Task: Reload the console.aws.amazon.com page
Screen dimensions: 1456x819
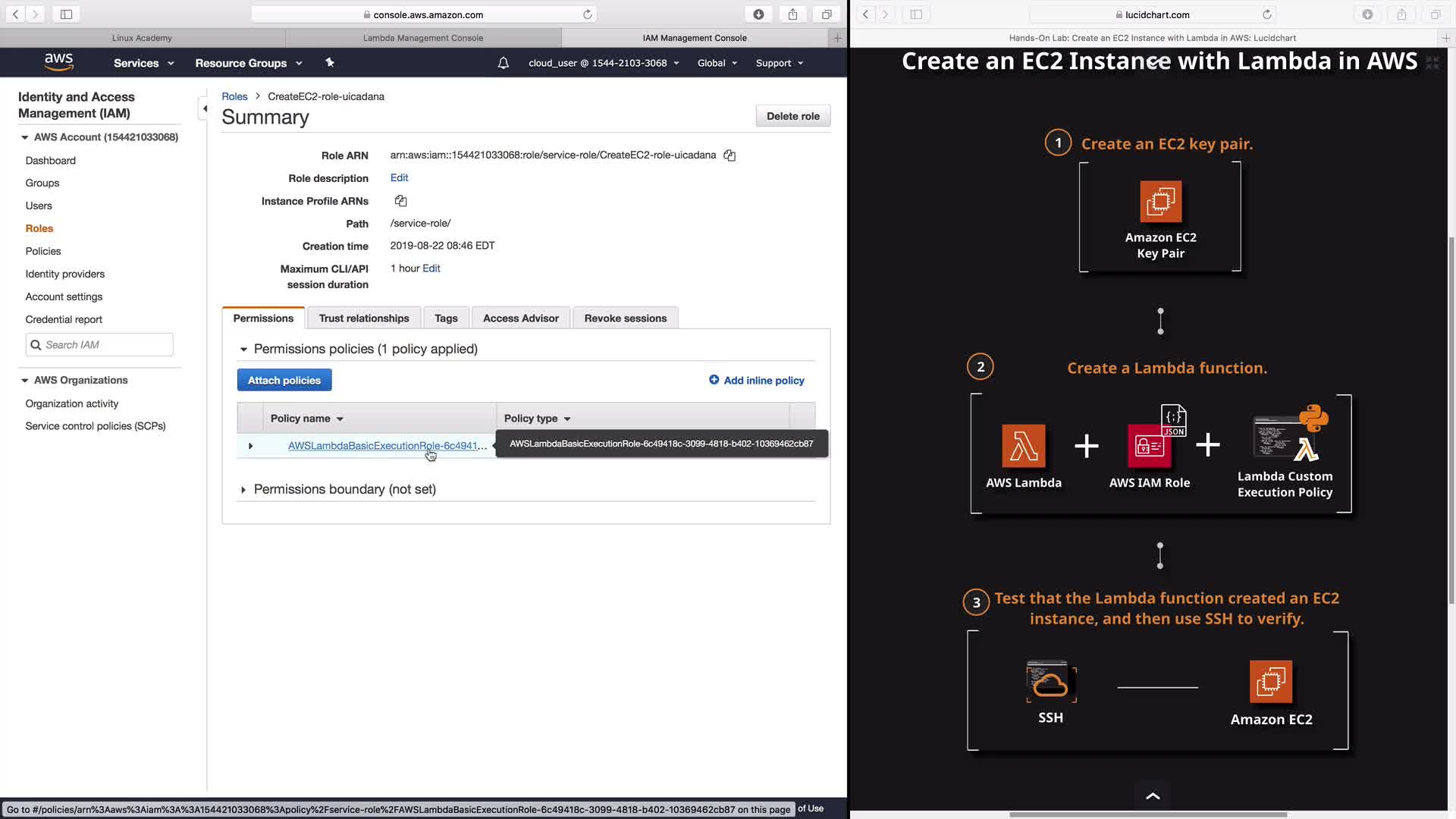Action: [x=587, y=14]
